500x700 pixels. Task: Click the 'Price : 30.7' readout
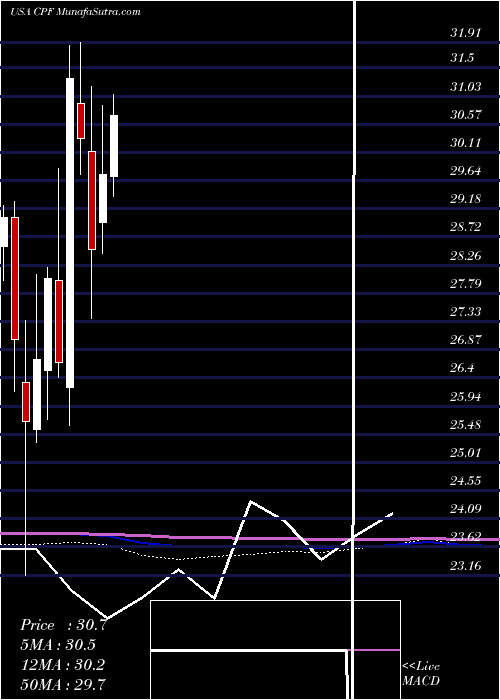click(x=63, y=625)
